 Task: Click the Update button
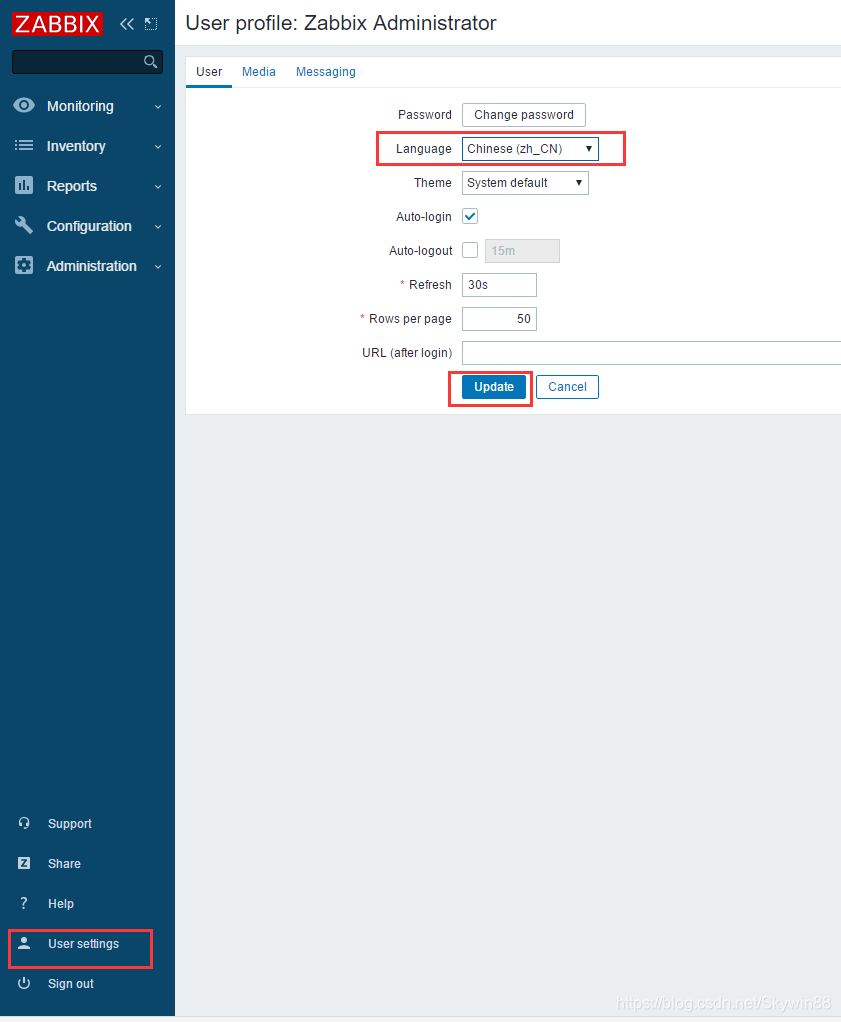[x=494, y=387]
